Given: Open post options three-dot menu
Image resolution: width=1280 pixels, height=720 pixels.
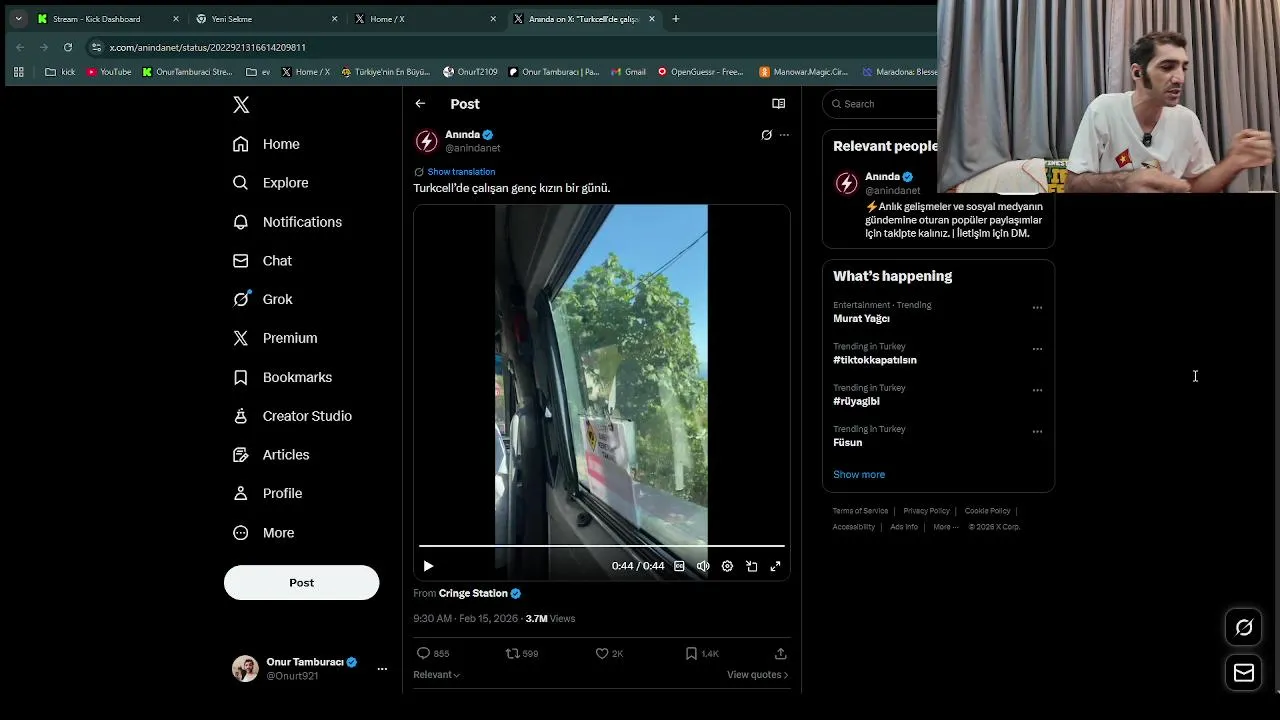Looking at the screenshot, I should click(784, 135).
